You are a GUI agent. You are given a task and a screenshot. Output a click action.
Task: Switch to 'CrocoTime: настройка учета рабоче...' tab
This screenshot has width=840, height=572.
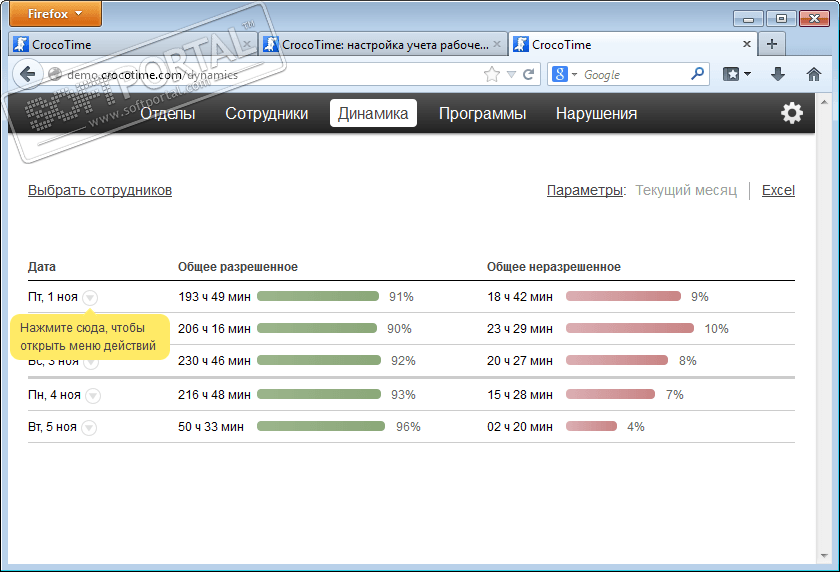tap(382, 44)
